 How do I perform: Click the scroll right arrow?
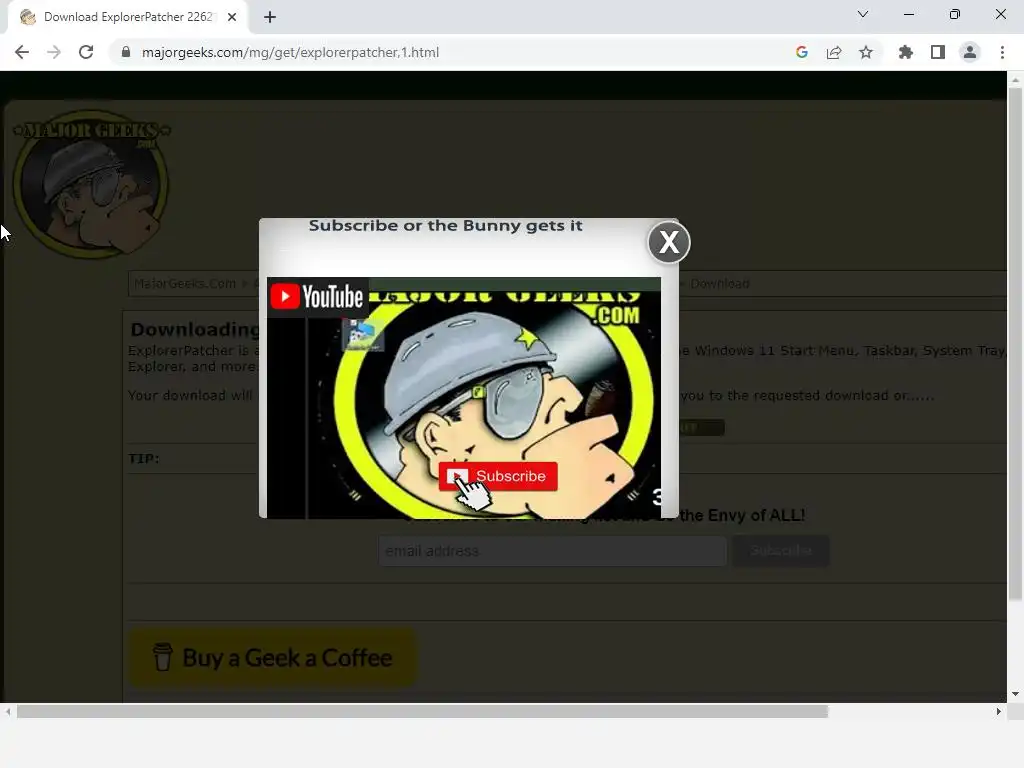(x=999, y=712)
